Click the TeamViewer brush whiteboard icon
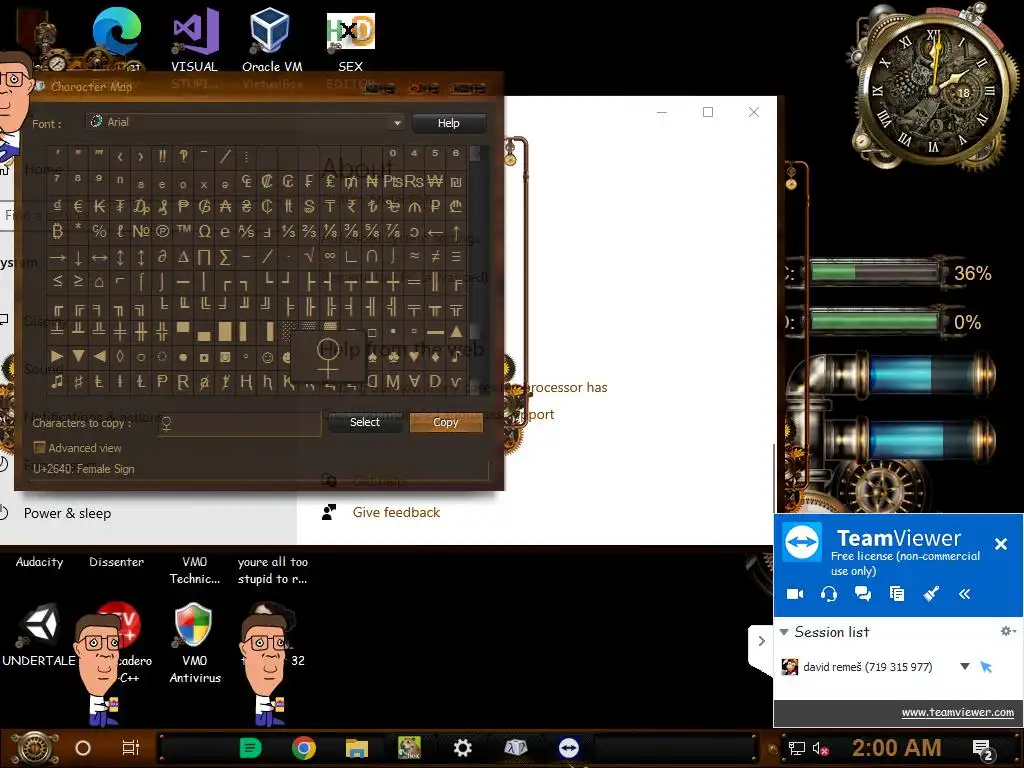This screenshot has width=1024, height=768. tap(931, 594)
